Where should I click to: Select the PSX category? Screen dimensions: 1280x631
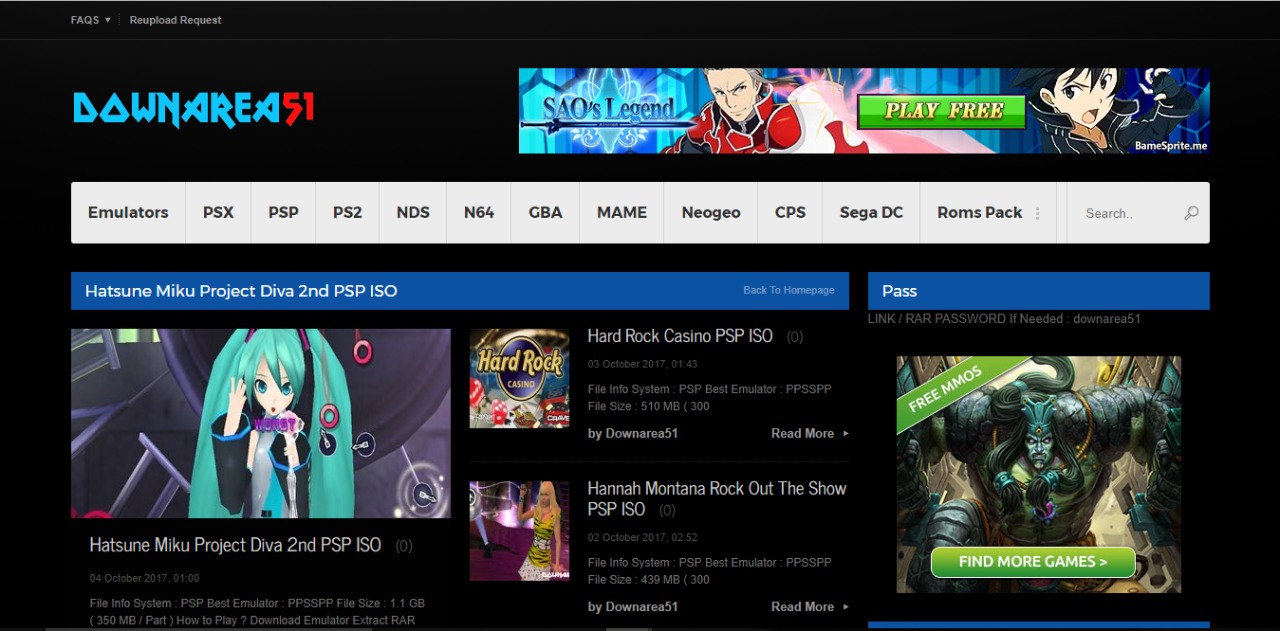pyautogui.click(x=218, y=212)
